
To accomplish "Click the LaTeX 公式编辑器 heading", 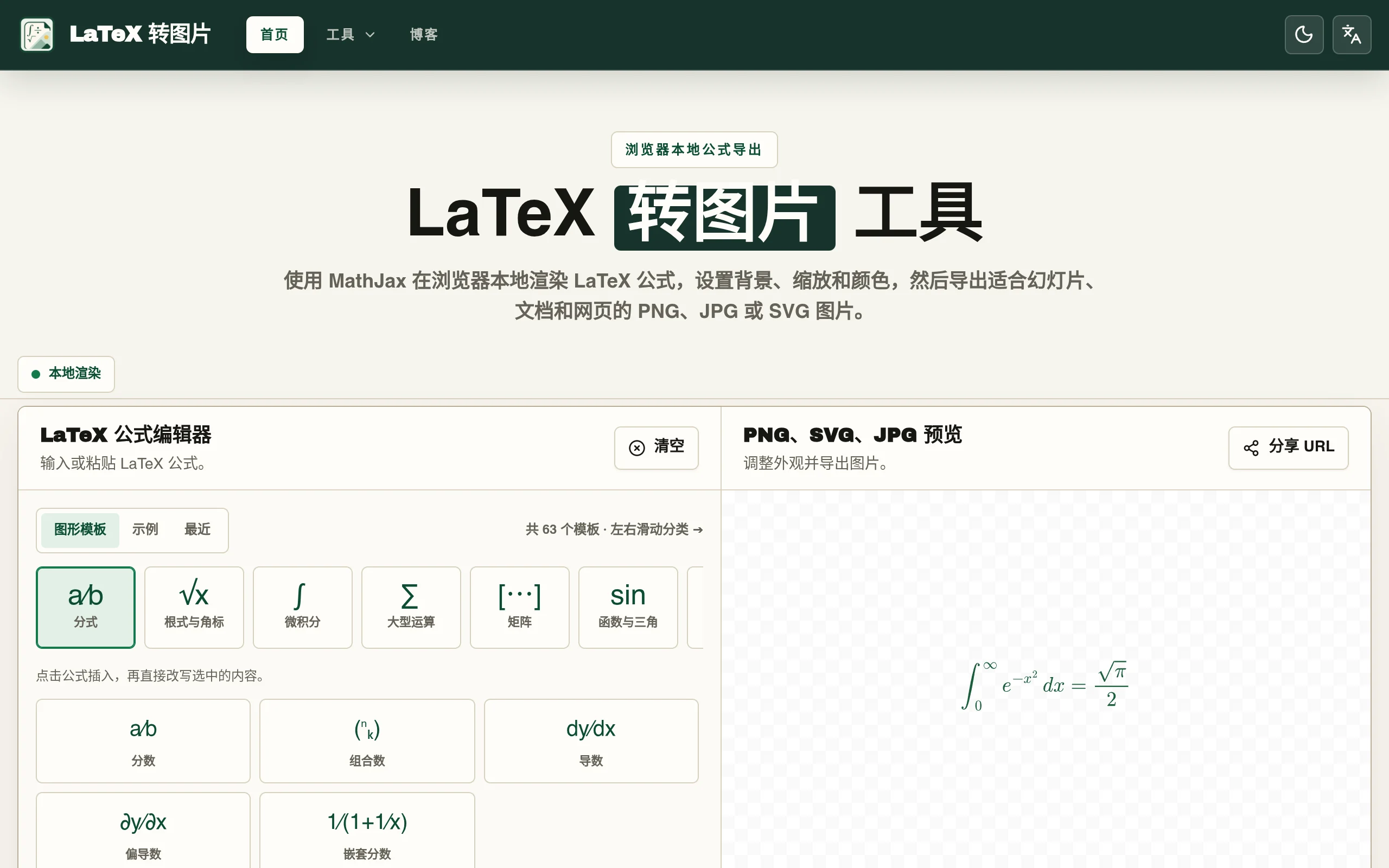I will point(126,435).
